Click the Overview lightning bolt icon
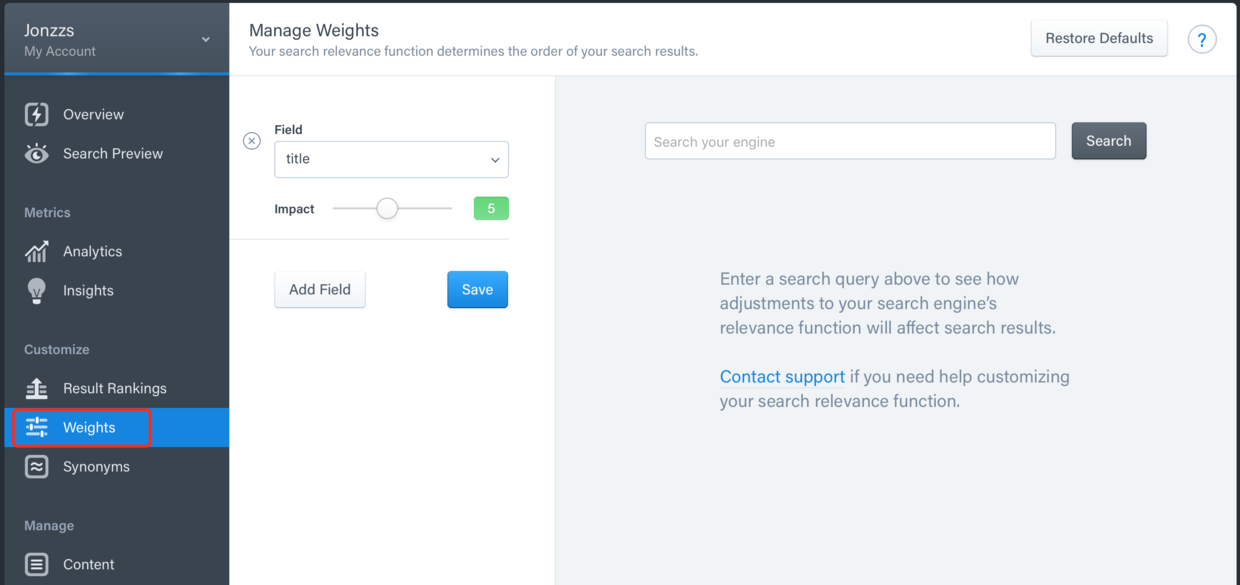This screenshot has width=1240, height=585. (x=37, y=115)
